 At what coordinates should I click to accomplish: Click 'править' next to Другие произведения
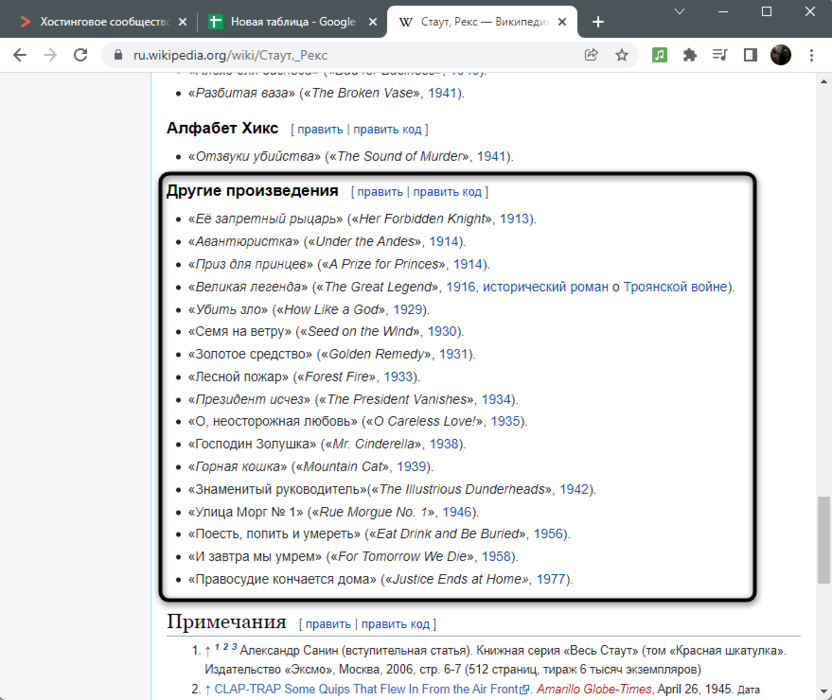(x=380, y=192)
